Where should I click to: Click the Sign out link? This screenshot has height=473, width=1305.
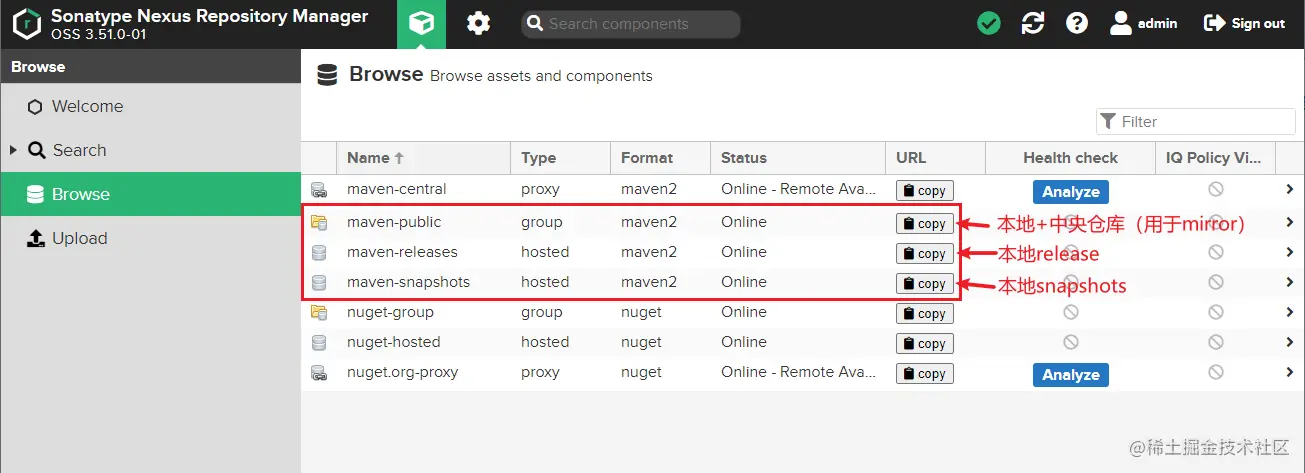(1245, 24)
